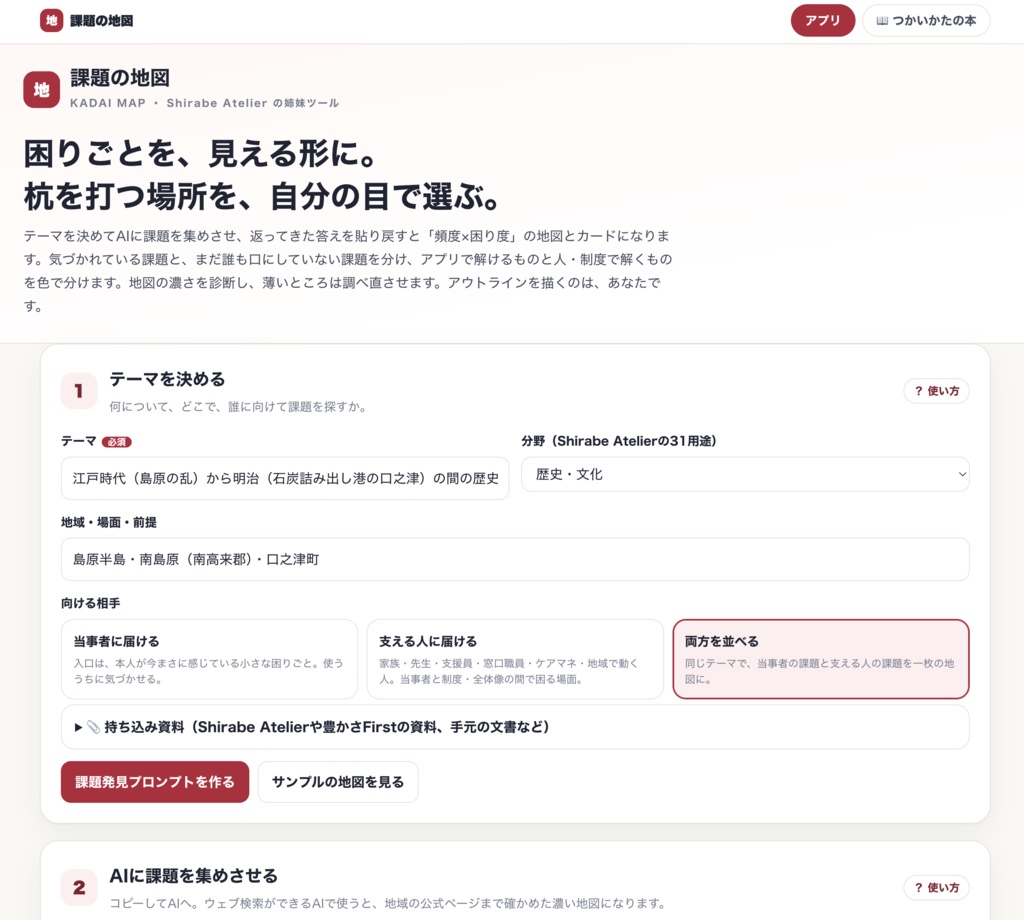Focus the 地域・場面・前提 input field
This screenshot has width=1024, height=920.
coord(515,560)
